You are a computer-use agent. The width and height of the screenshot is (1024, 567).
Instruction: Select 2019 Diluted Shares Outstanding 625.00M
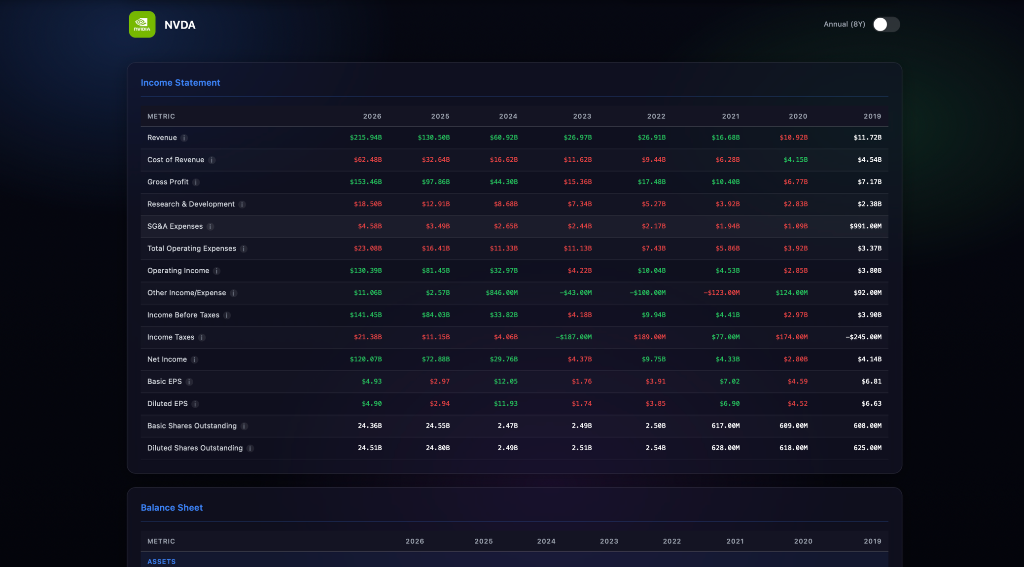867,449
